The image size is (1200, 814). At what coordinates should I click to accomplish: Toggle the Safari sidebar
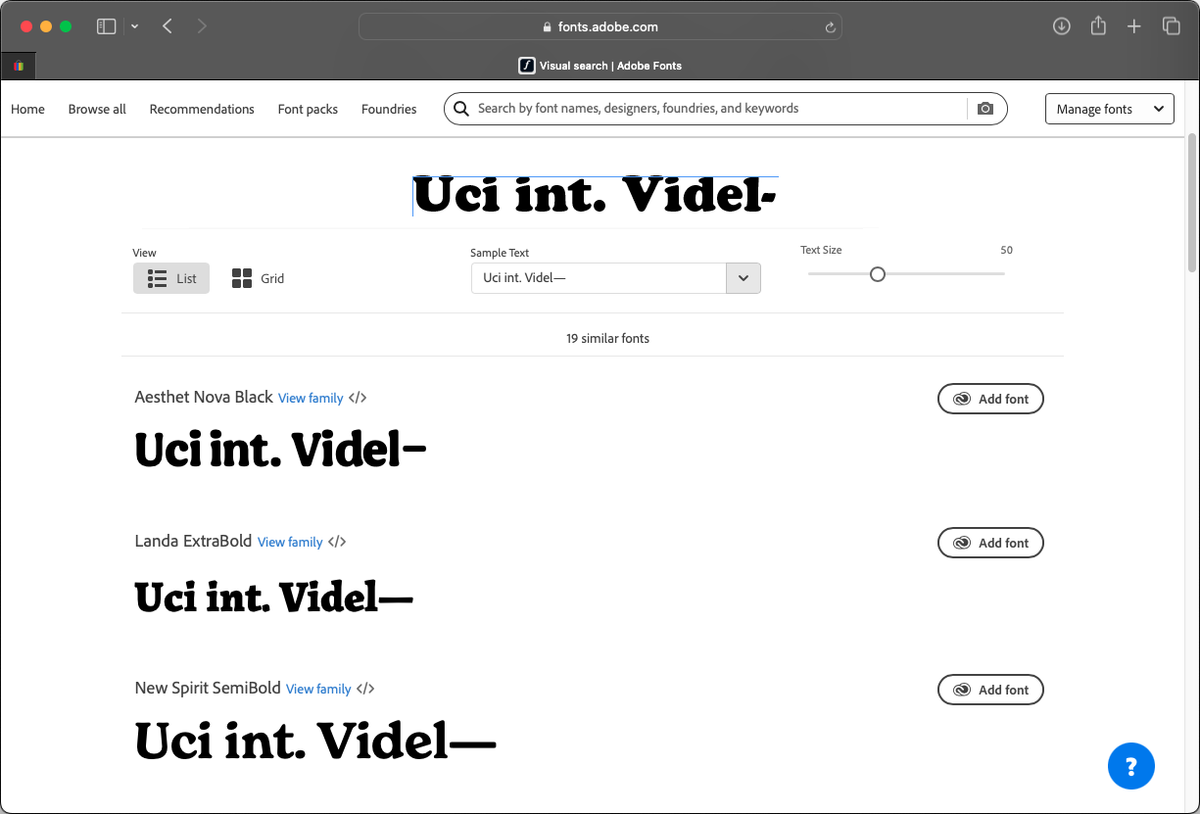tap(106, 26)
